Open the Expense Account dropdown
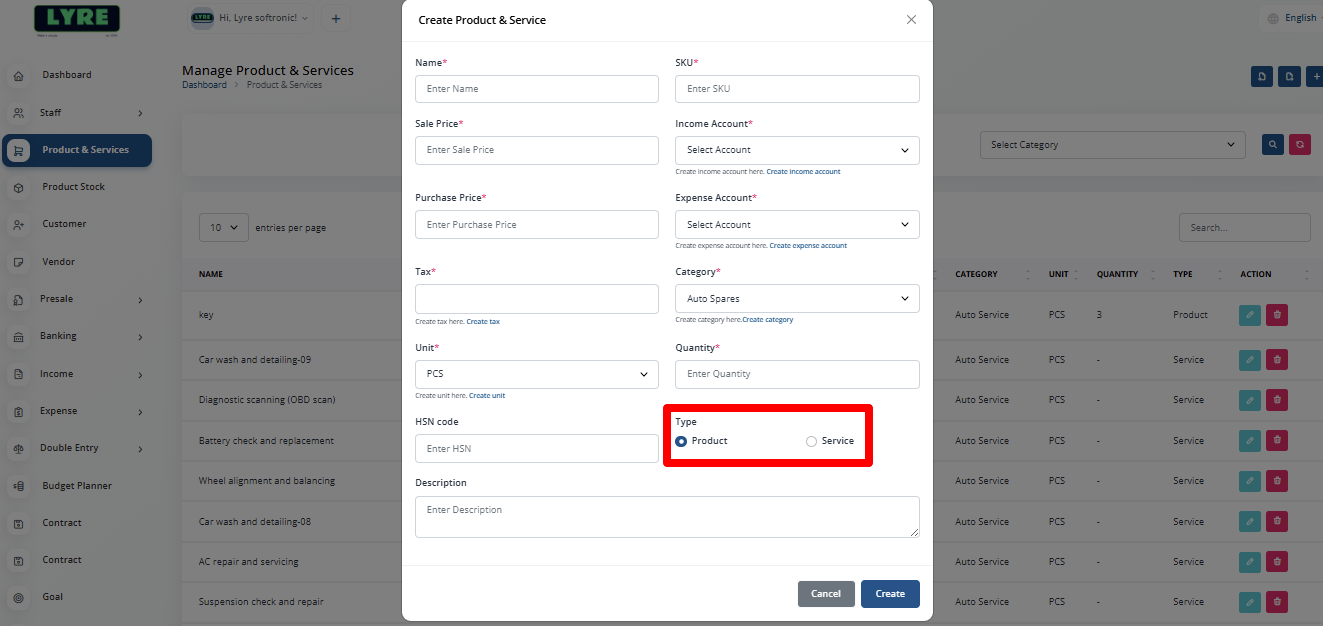 [797, 225]
